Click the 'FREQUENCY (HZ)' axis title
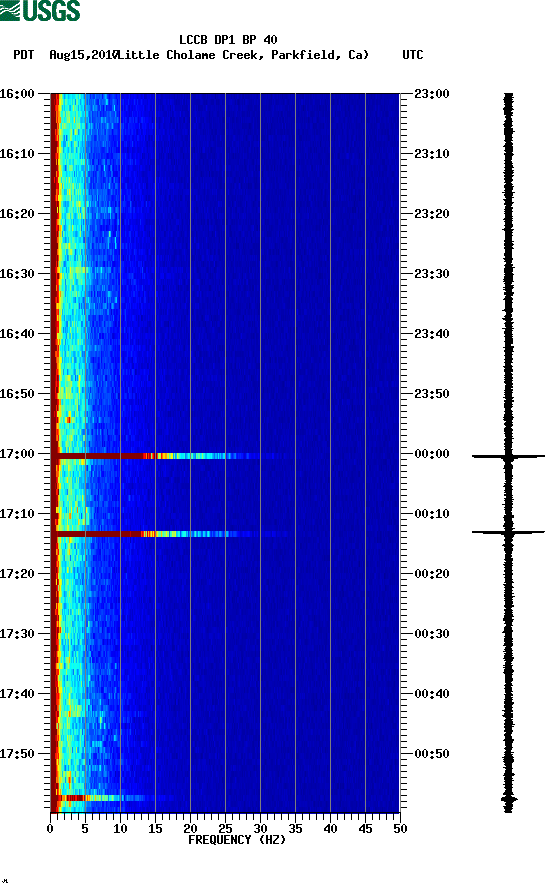552x892 pixels. click(x=237, y=840)
